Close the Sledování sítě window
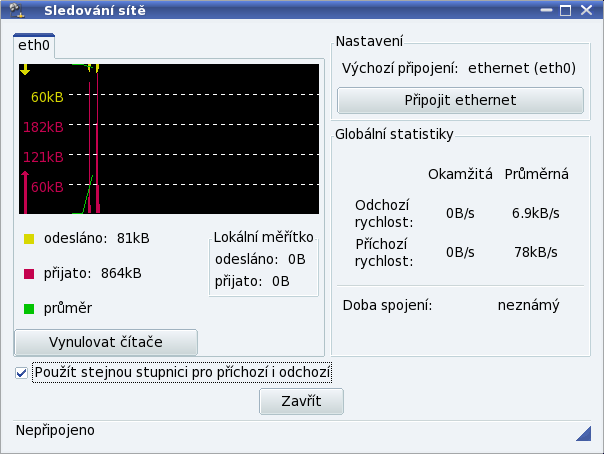The width and height of the screenshot is (604, 454). coord(586,10)
